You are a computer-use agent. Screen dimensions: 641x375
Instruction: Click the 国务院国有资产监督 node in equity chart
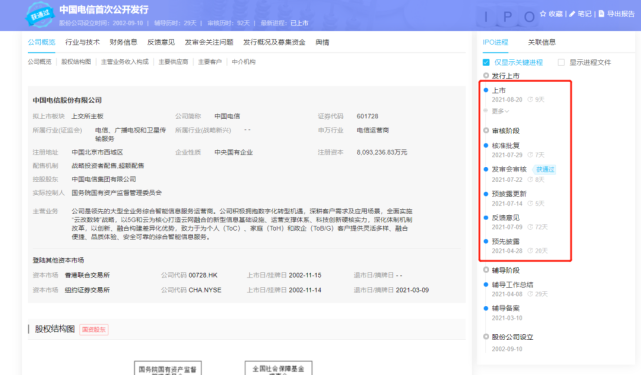(168, 368)
